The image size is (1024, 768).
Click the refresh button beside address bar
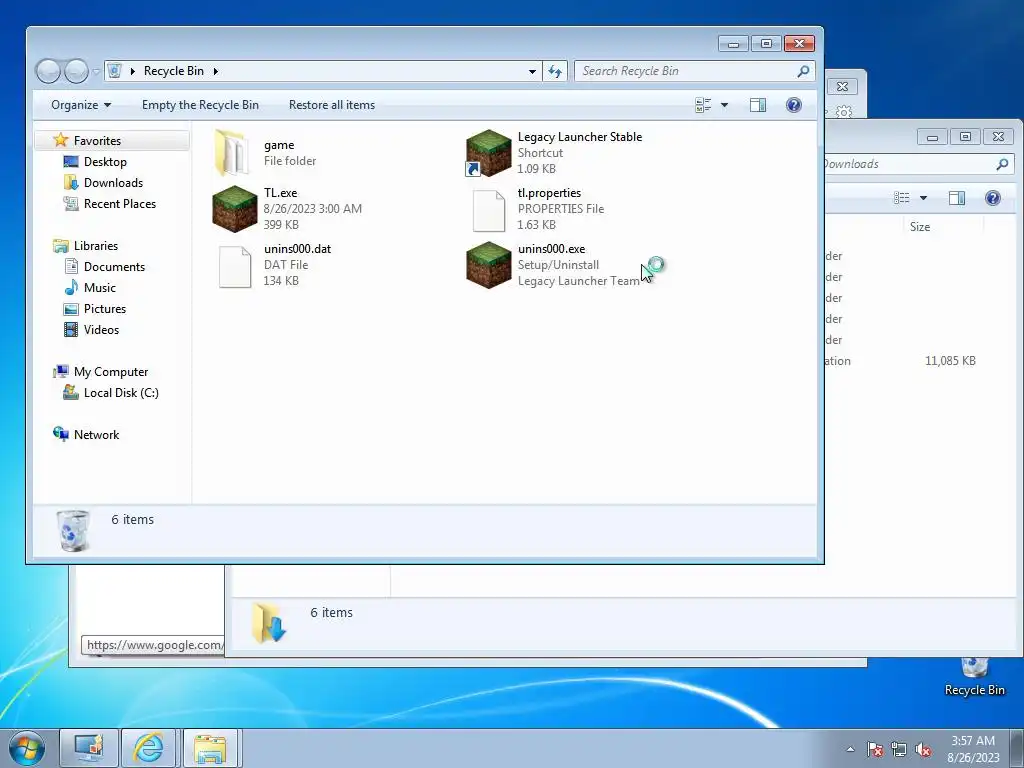coord(555,71)
